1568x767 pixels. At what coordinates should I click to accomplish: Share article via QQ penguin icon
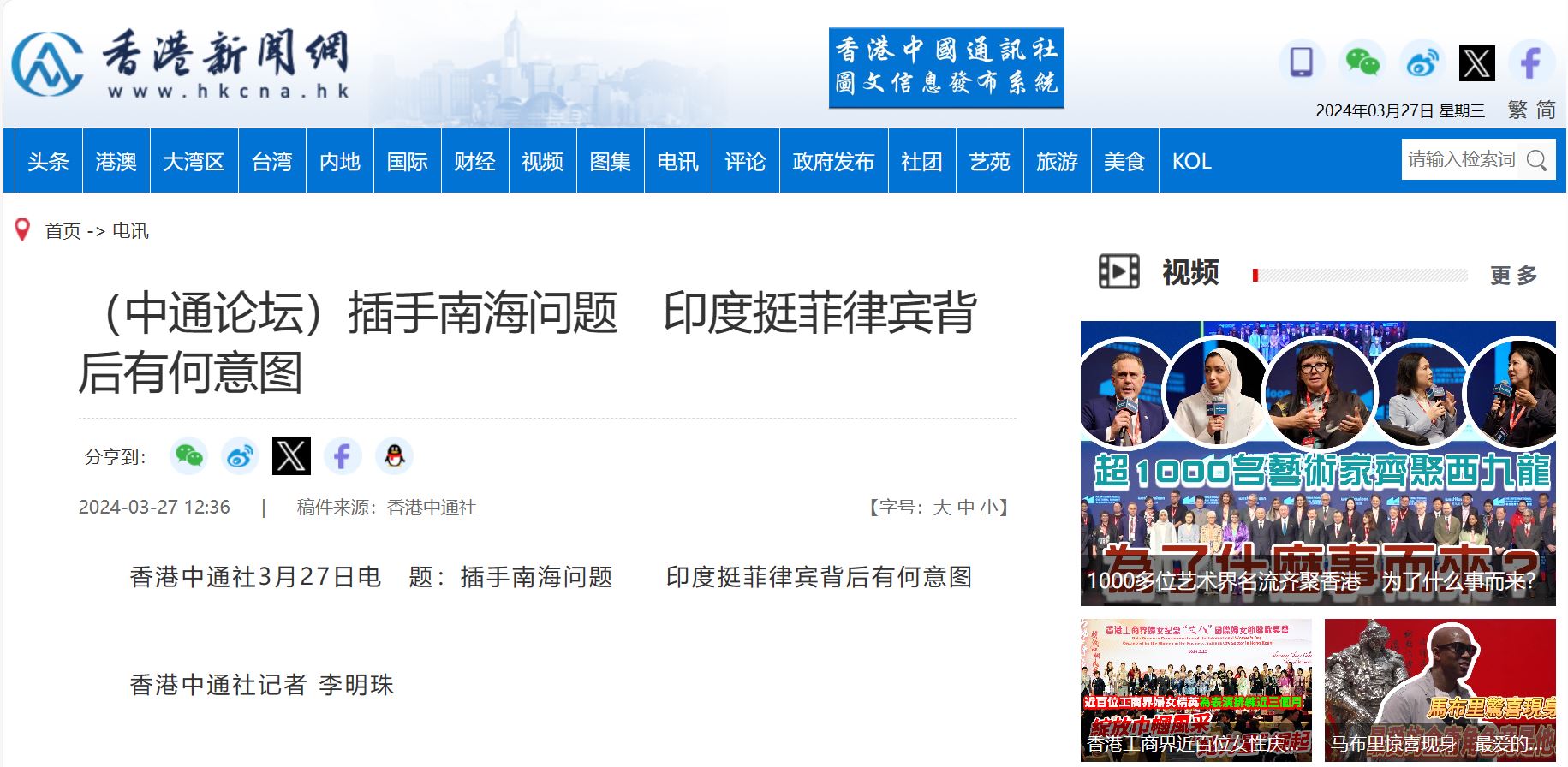[x=394, y=455]
